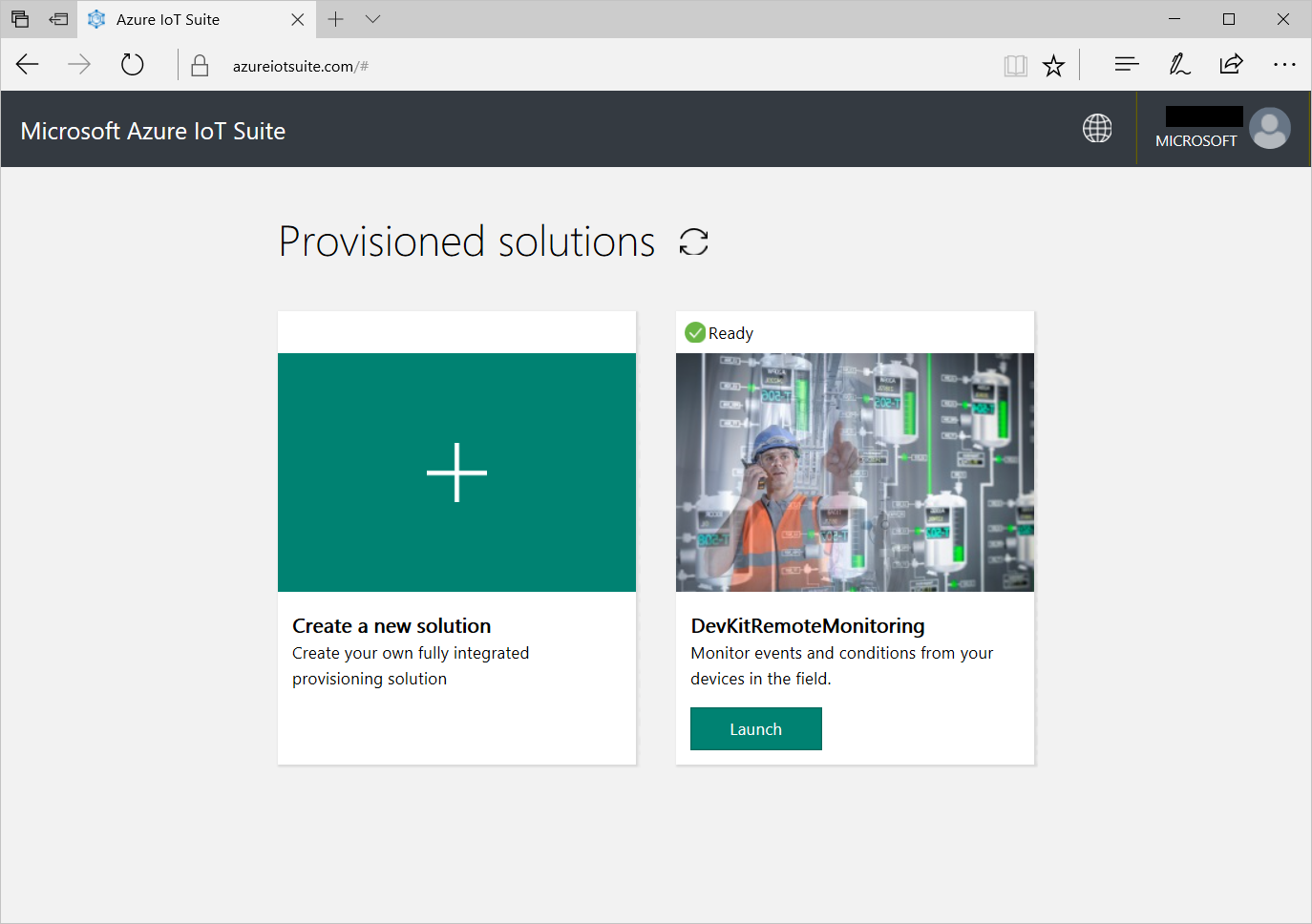Refresh the Provisioned solutions list

coord(694,242)
